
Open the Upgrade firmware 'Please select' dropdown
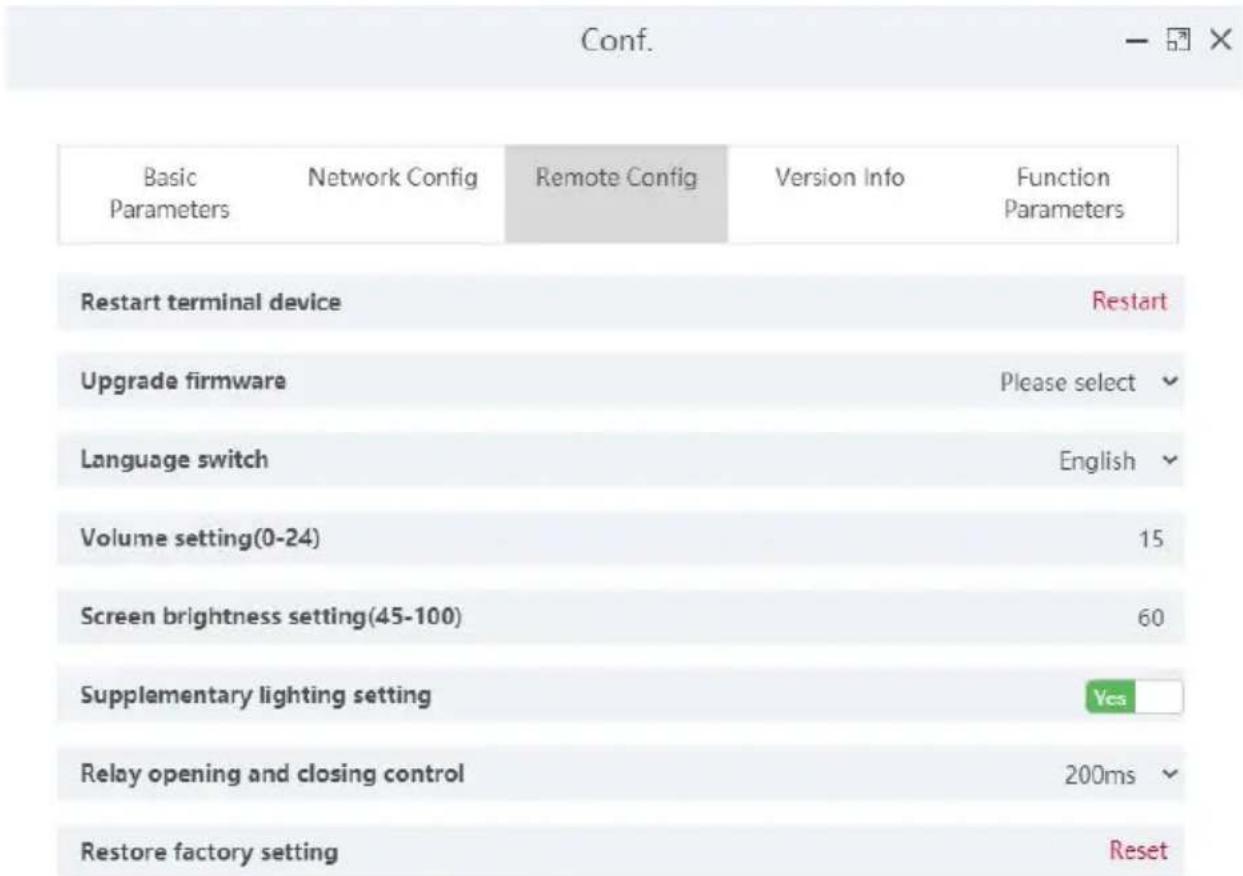pyautogui.click(x=1090, y=382)
